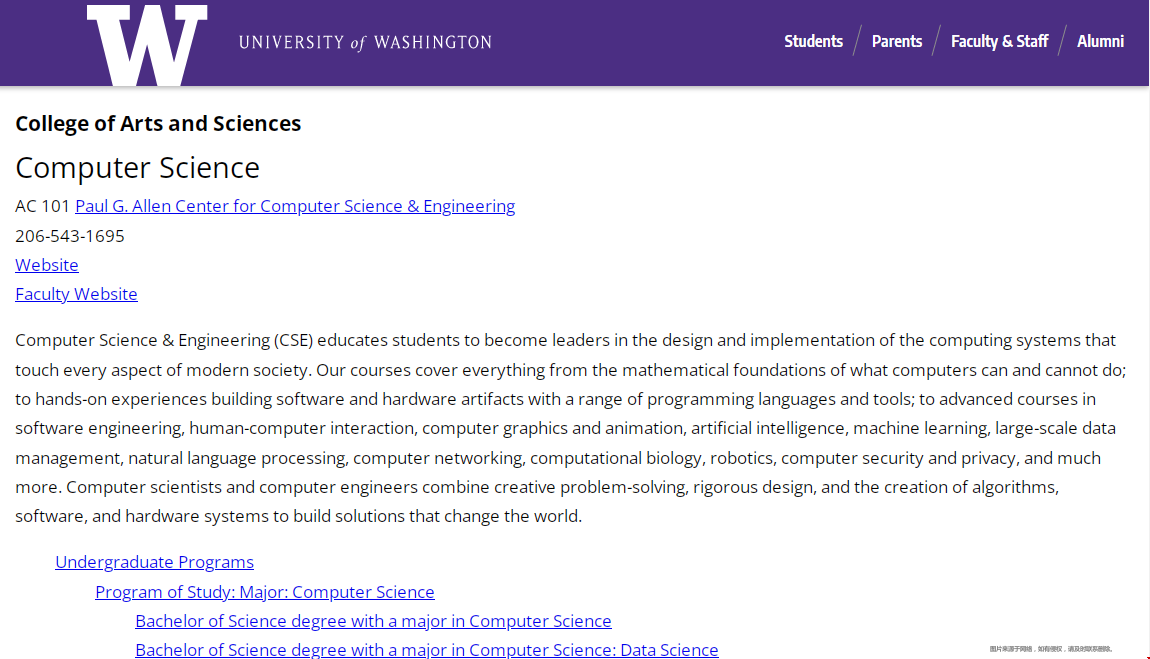Open Program of Study: Major: Computer Science
1150x659 pixels.
264,591
